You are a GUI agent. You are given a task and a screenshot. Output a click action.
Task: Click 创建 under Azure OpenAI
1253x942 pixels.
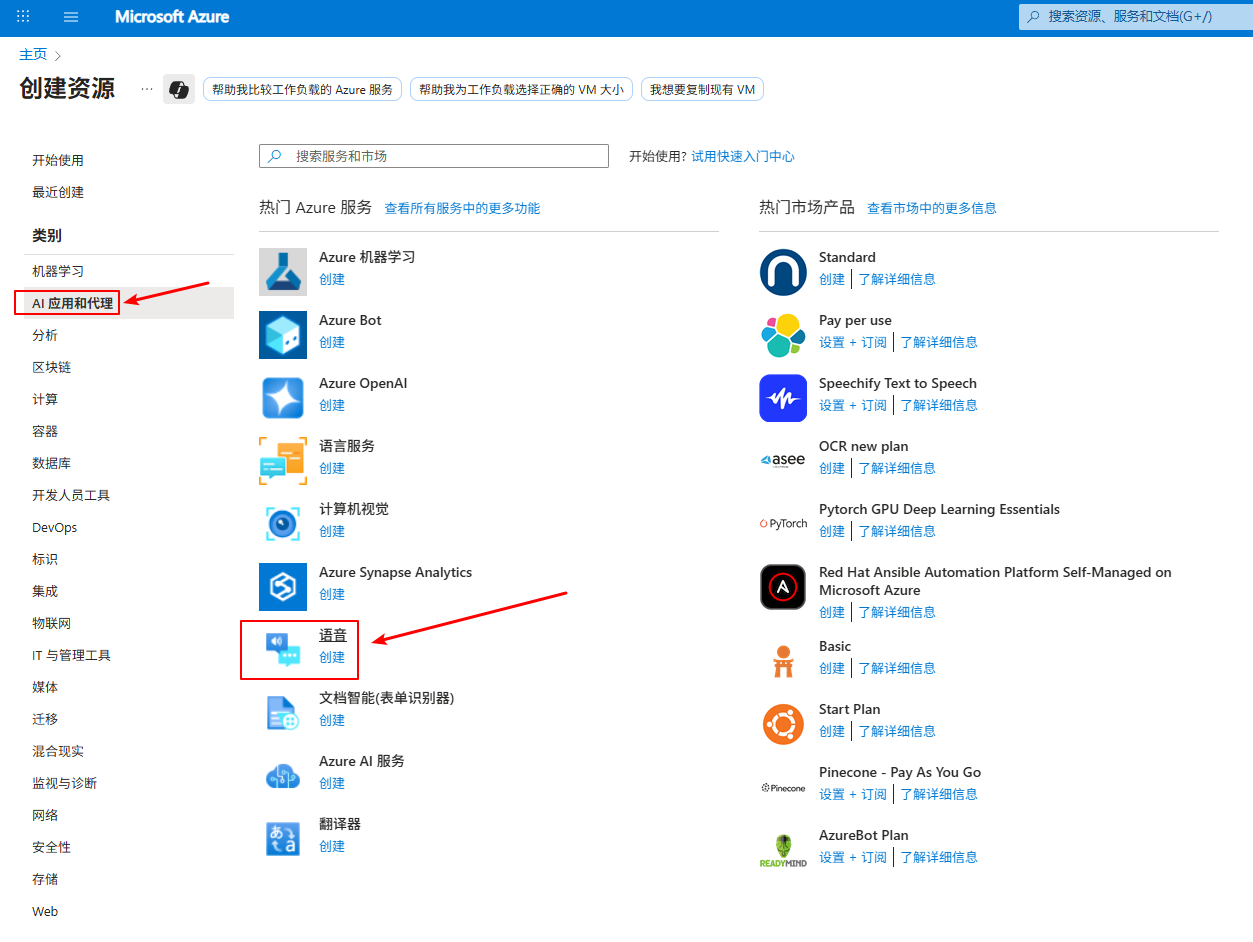(x=332, y=405)
